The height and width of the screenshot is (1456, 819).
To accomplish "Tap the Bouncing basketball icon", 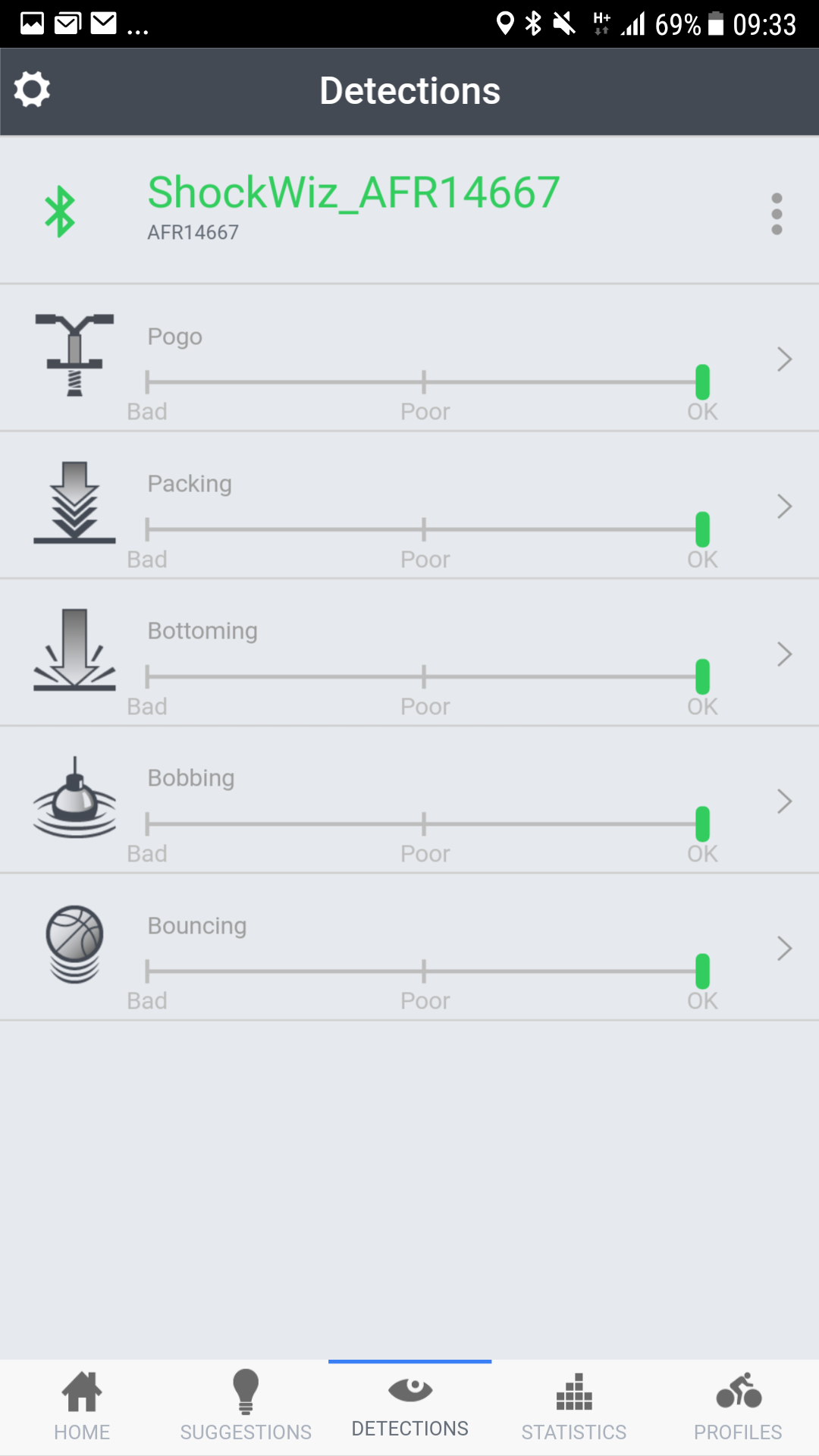I will [x=74, y=944].
